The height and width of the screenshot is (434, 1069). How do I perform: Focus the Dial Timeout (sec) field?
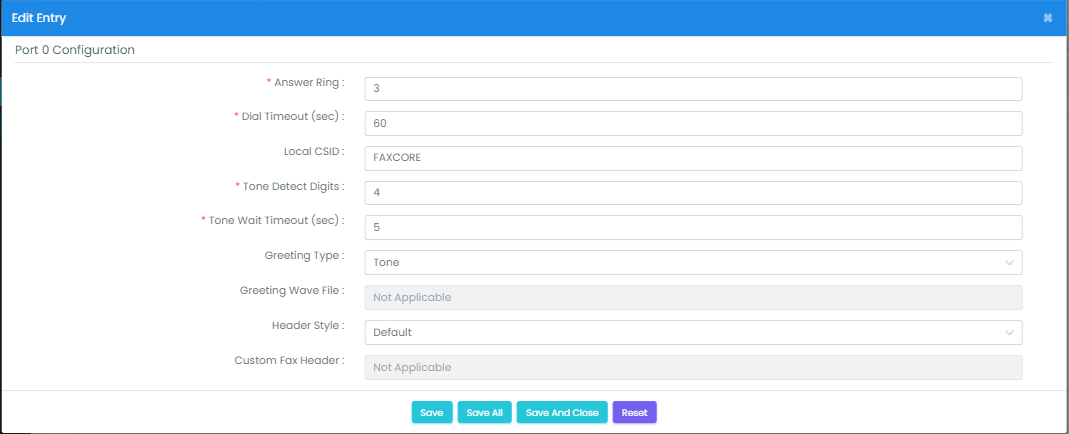point(693,123)
